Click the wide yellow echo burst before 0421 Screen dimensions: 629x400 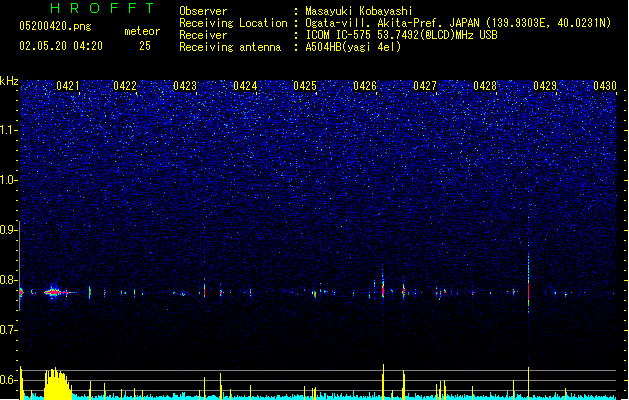pos(57,384)
